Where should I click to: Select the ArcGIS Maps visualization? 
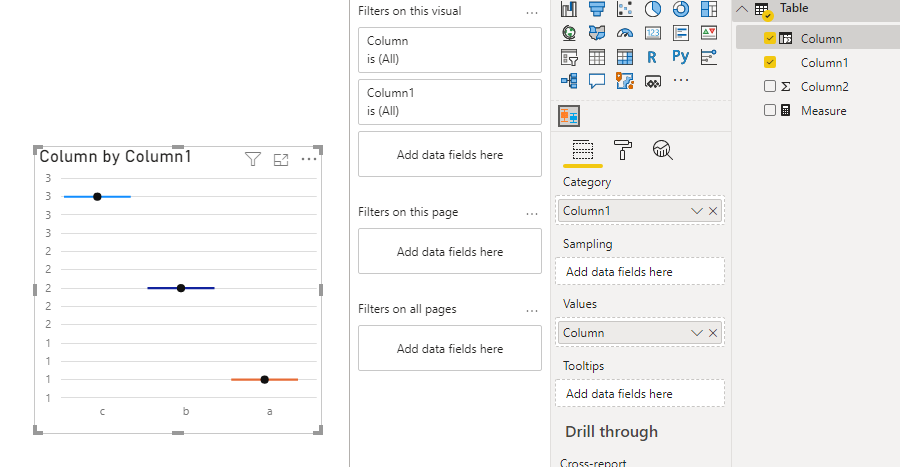click(624, 81)
